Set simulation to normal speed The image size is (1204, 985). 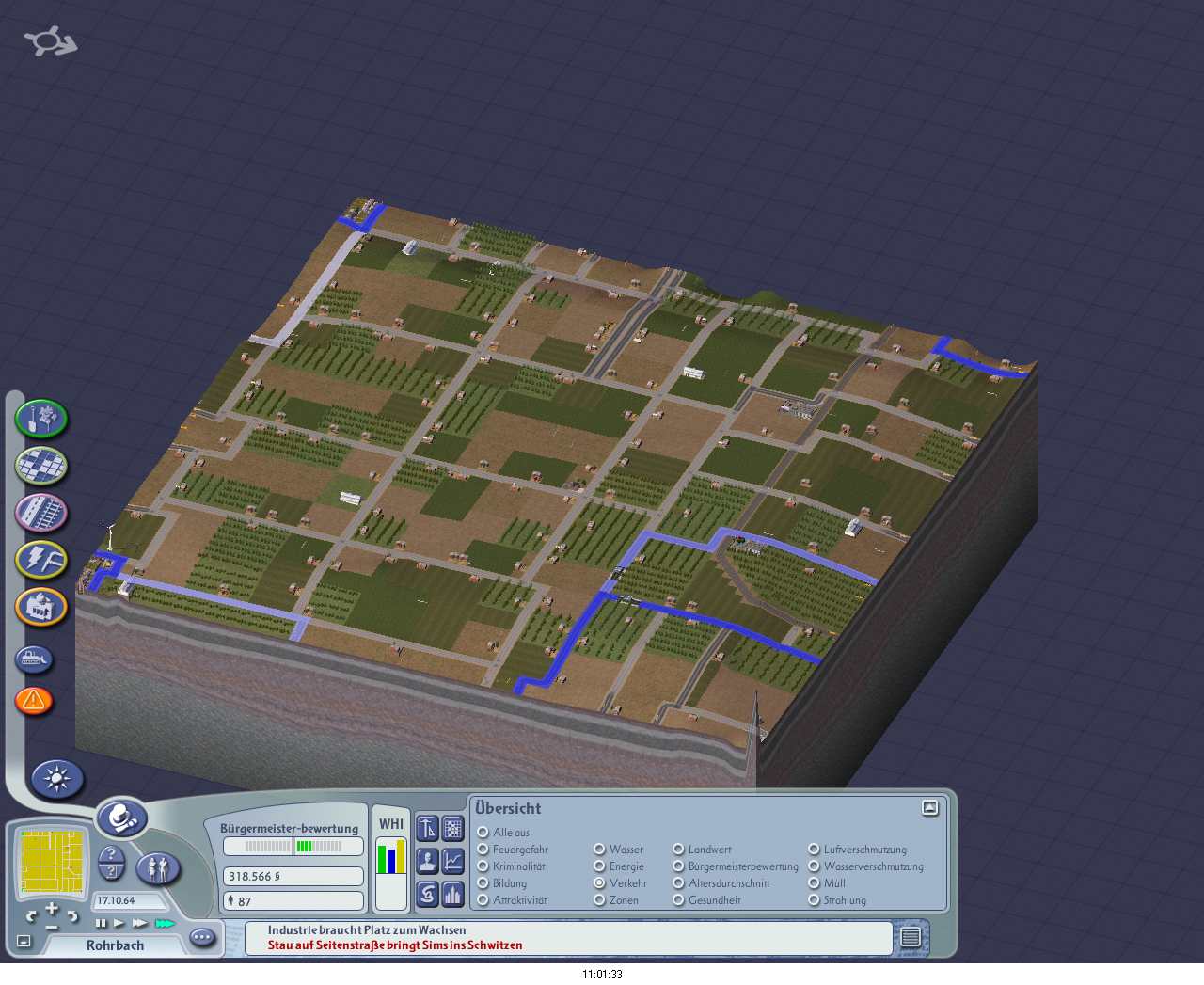pos(119,924)
